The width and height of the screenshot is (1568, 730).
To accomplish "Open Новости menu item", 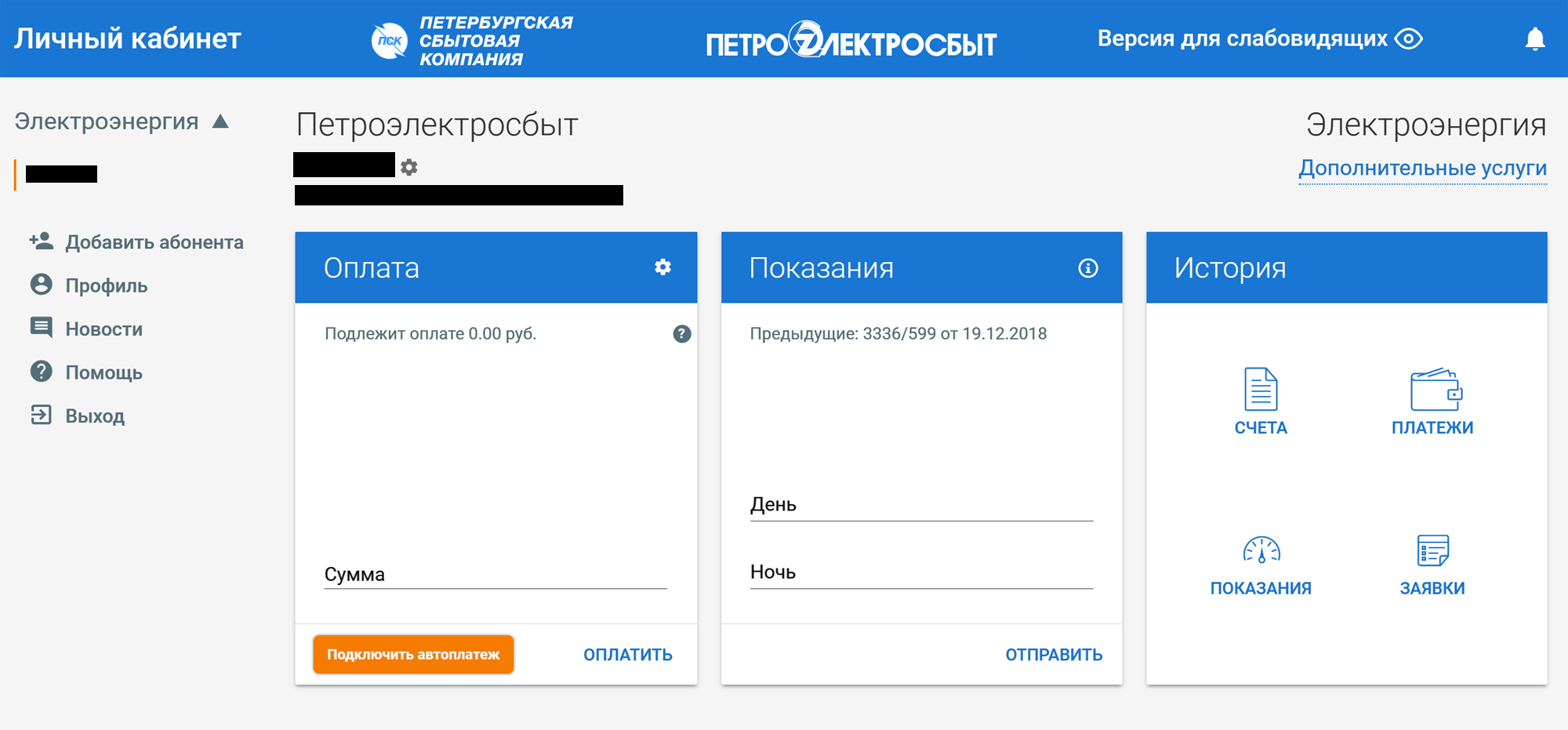I will click(x=104, y=329).
